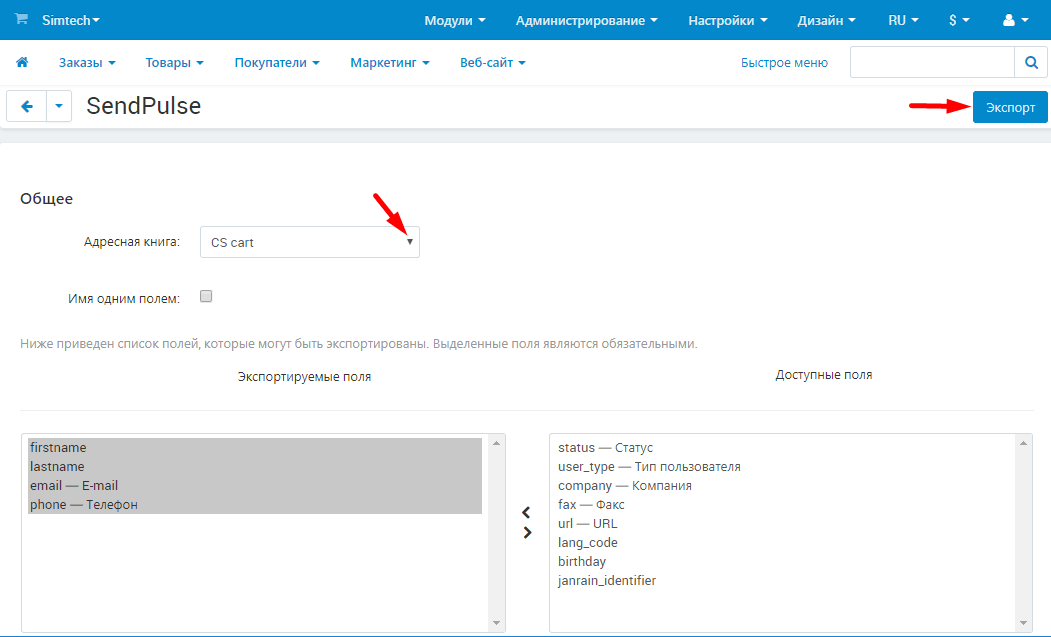Move field to available list with right chevron
The height and width of the screenshot is (637, 1051).
(527, 533)
